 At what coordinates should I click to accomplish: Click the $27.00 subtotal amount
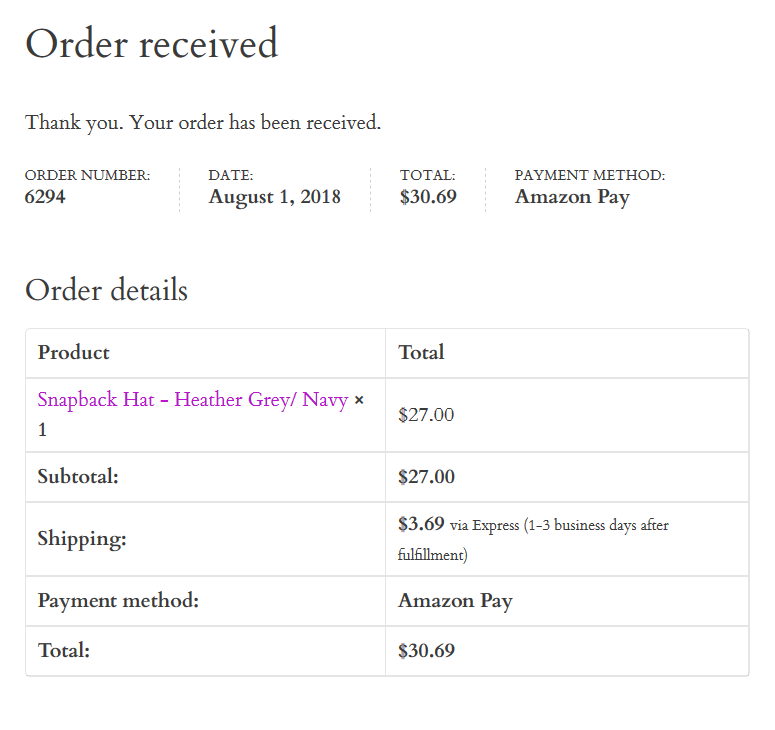click(x=427, y=476)
